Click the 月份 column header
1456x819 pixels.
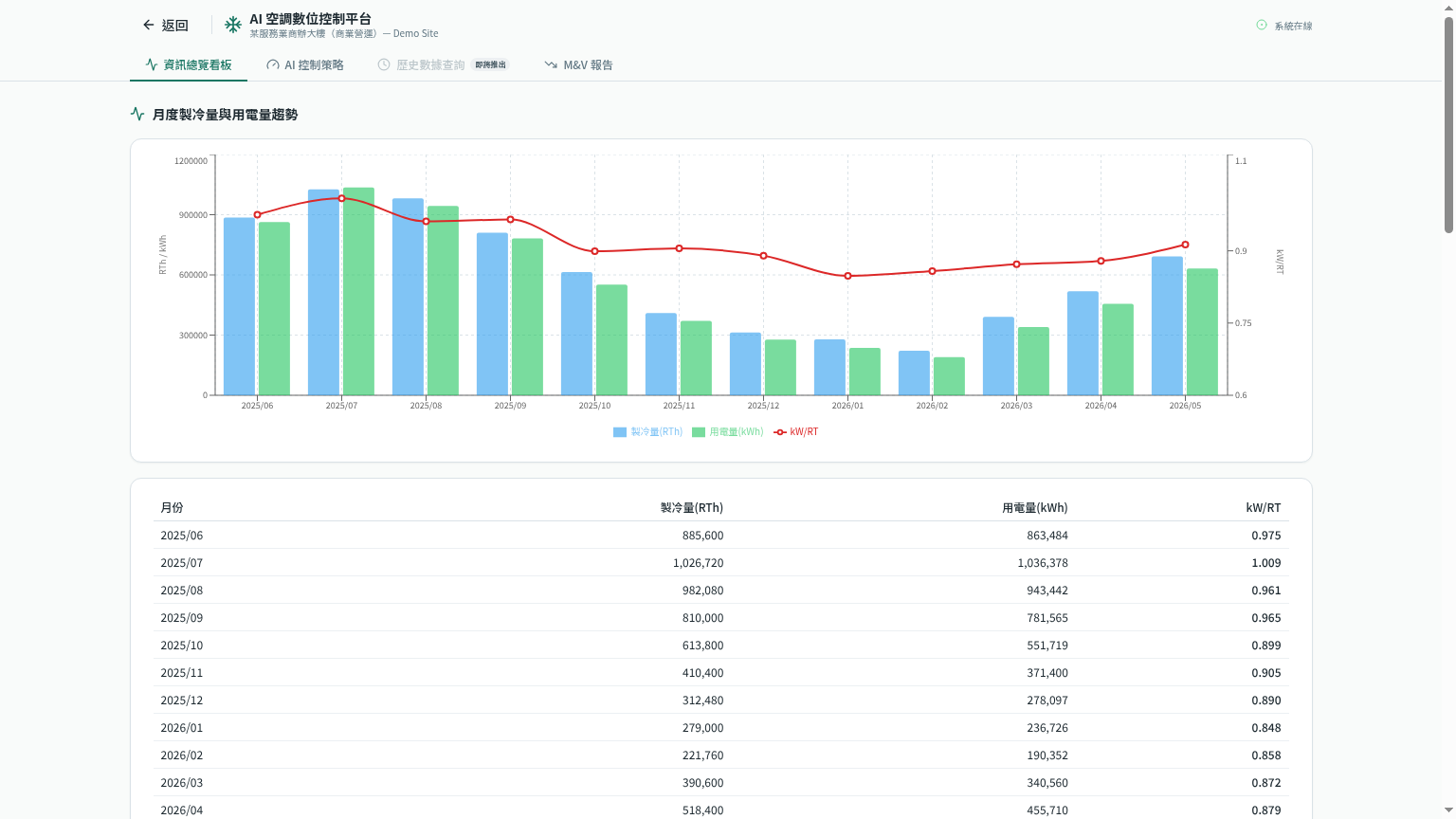click(172, 508)
